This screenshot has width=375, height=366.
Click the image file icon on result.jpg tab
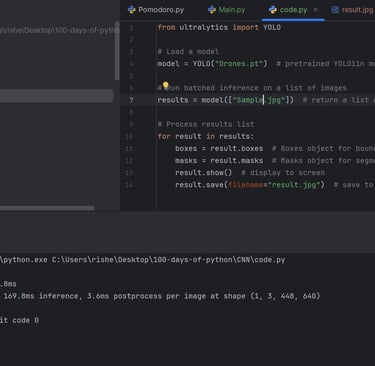pyautogui.click(x=335, y=10)
